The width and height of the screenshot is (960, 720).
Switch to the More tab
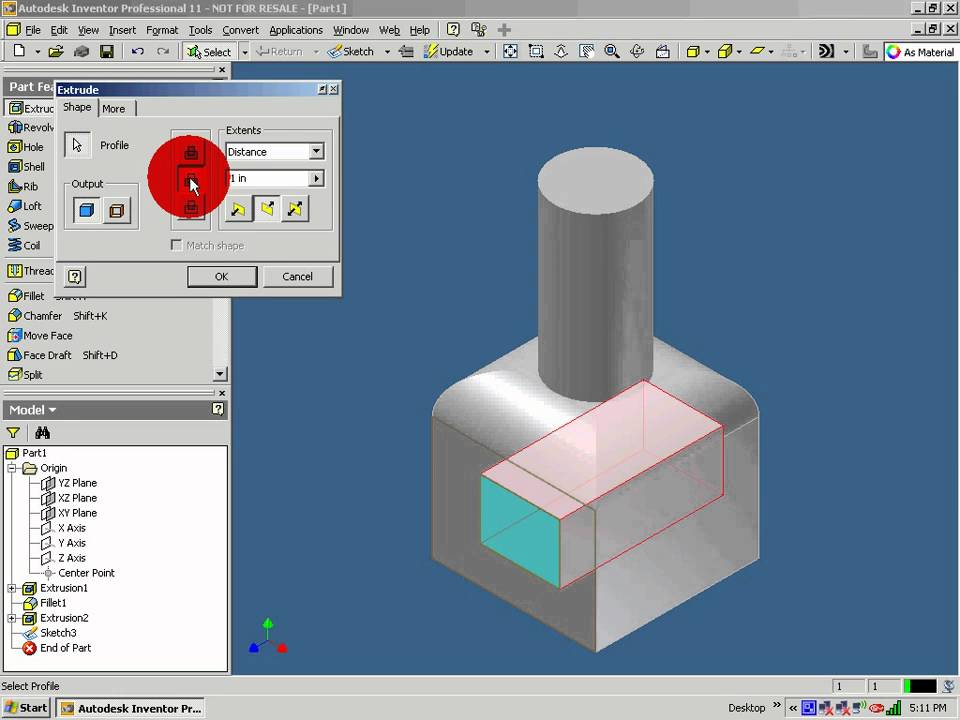(x=114, y=108)
